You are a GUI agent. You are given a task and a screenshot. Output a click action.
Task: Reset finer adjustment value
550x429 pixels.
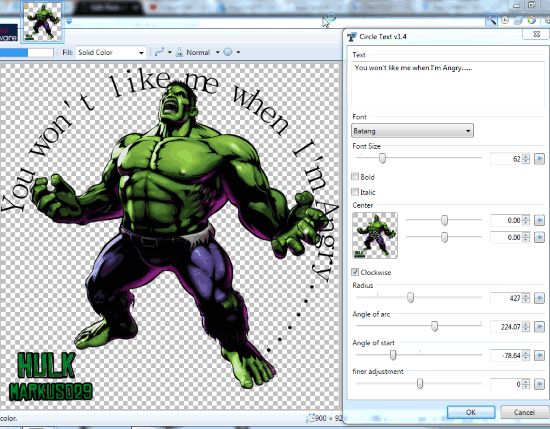pos(539,384)
